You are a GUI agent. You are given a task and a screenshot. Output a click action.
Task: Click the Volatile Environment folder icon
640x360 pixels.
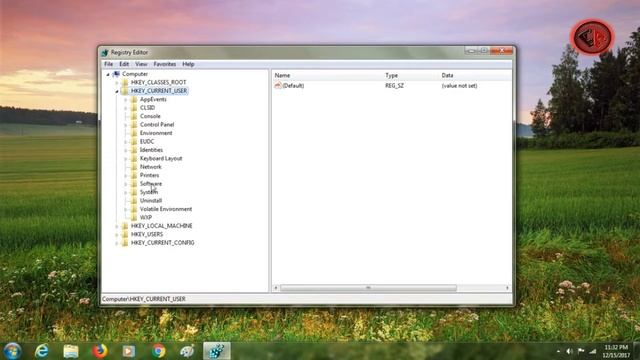(x=134, y=209)
